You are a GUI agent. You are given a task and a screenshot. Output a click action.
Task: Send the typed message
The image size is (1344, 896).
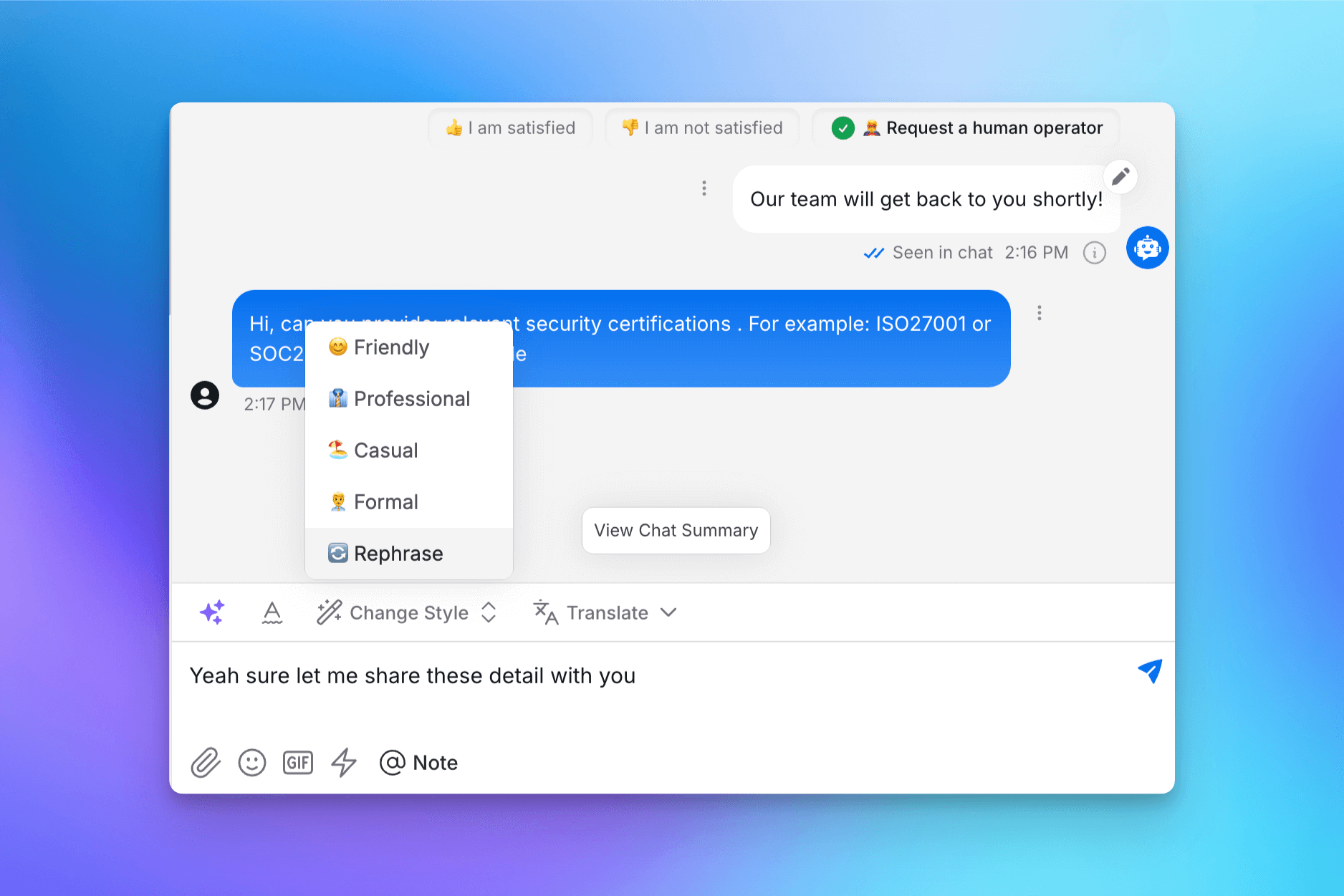1149,672
